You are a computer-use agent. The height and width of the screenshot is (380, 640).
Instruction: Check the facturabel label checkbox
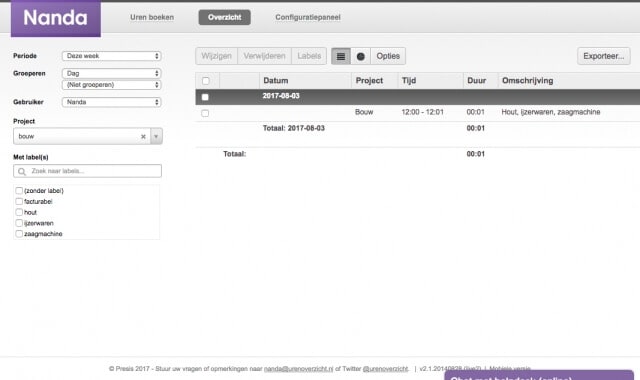point(19,201)
